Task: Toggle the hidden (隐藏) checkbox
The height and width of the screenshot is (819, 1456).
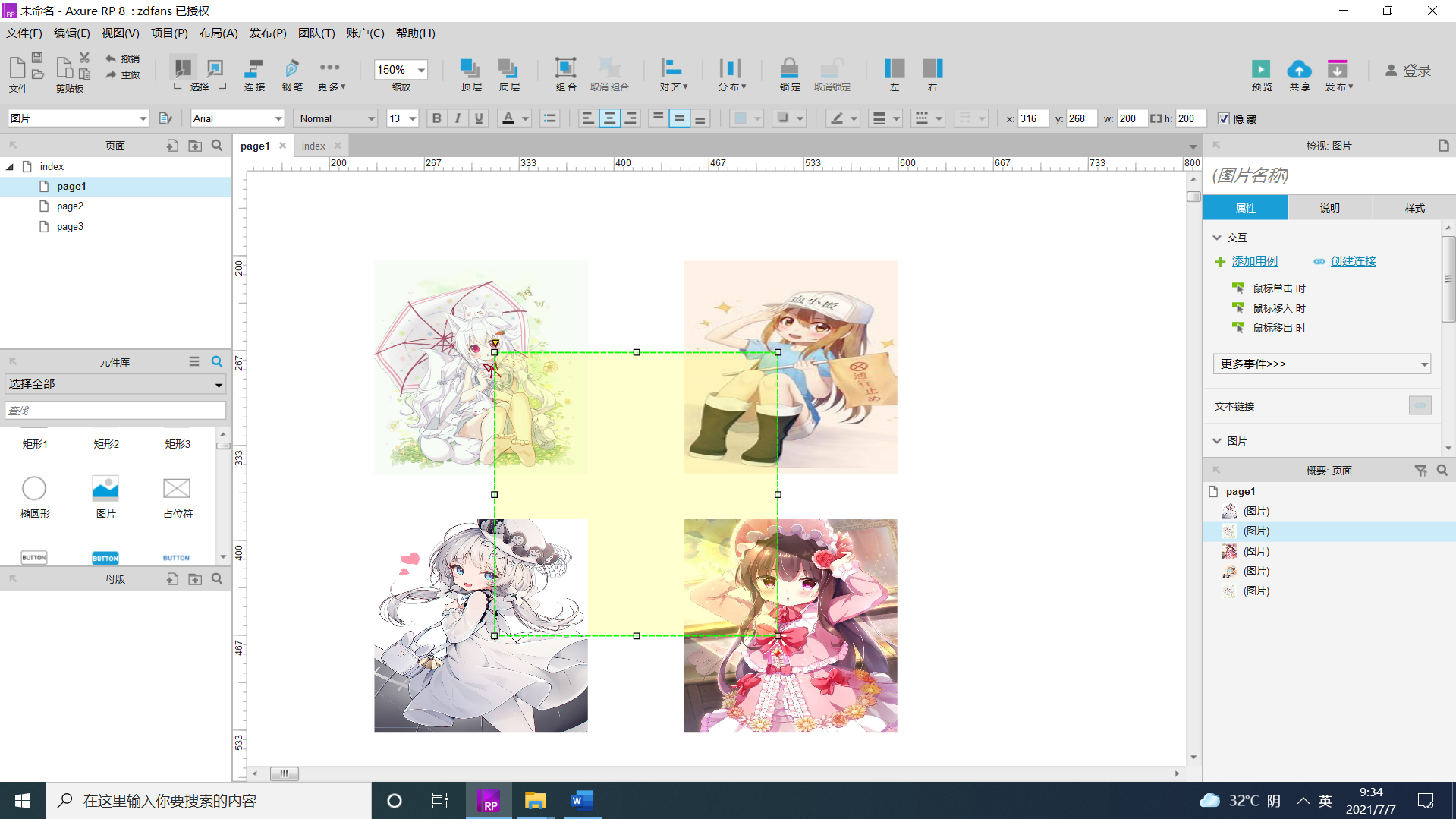Action: tap(1223, 118)
